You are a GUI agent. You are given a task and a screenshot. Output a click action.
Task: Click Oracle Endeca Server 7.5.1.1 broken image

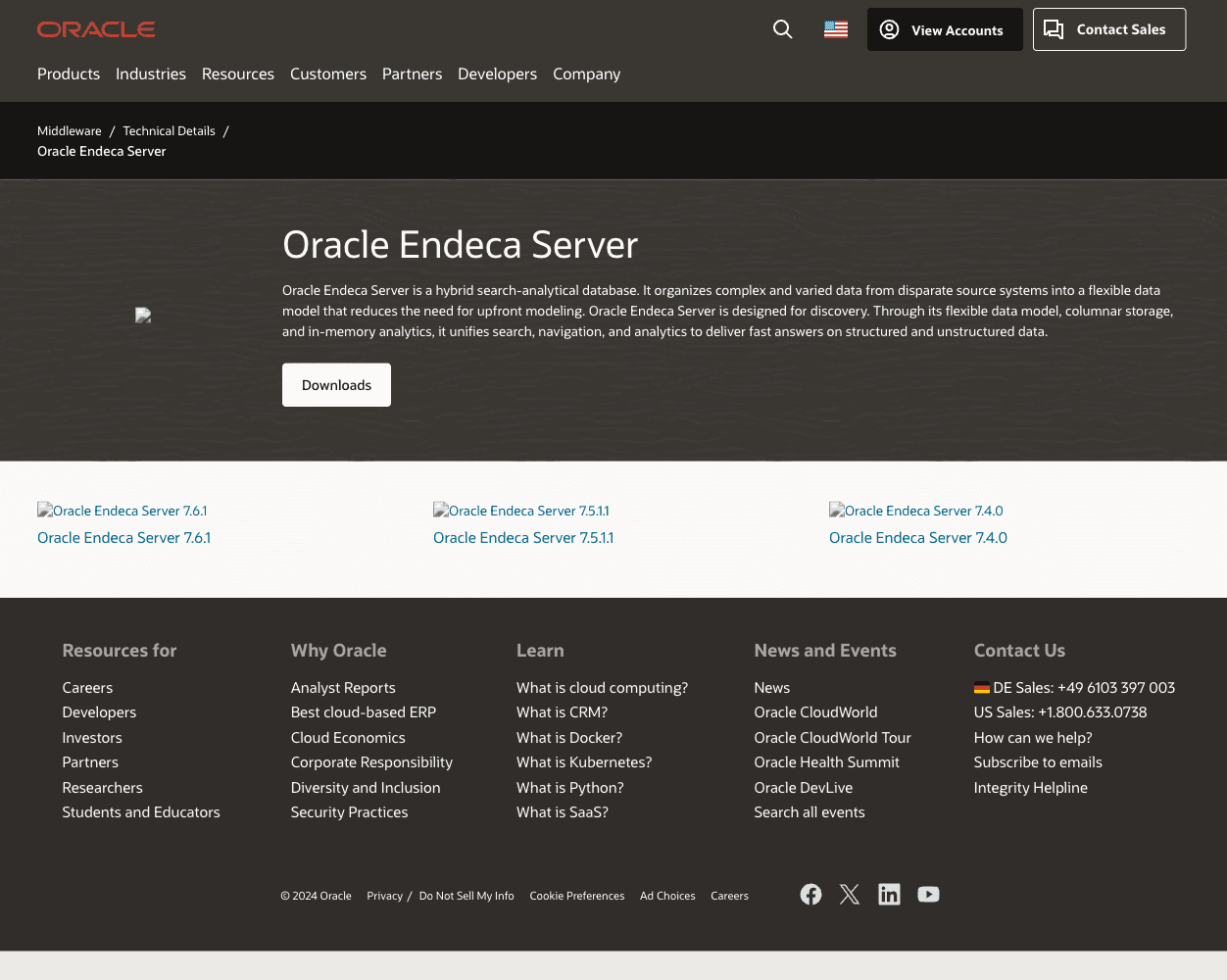[x=521, y=511]
